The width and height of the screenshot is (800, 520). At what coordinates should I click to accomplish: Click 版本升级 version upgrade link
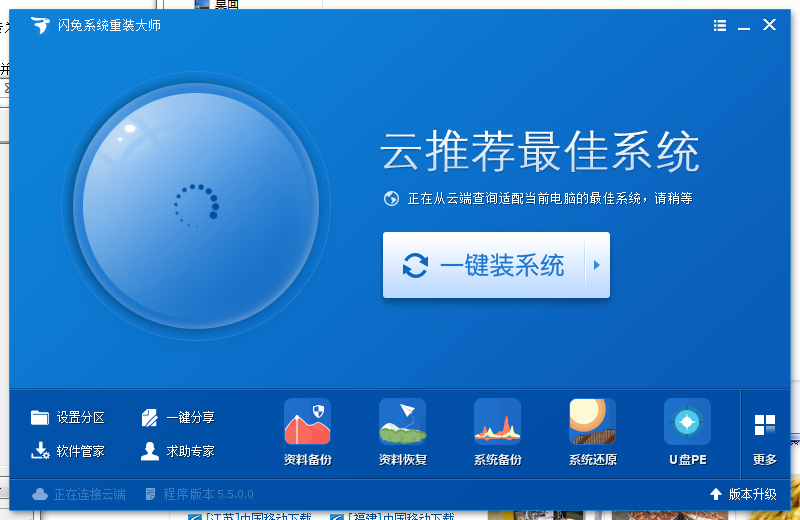click(743, 494)
